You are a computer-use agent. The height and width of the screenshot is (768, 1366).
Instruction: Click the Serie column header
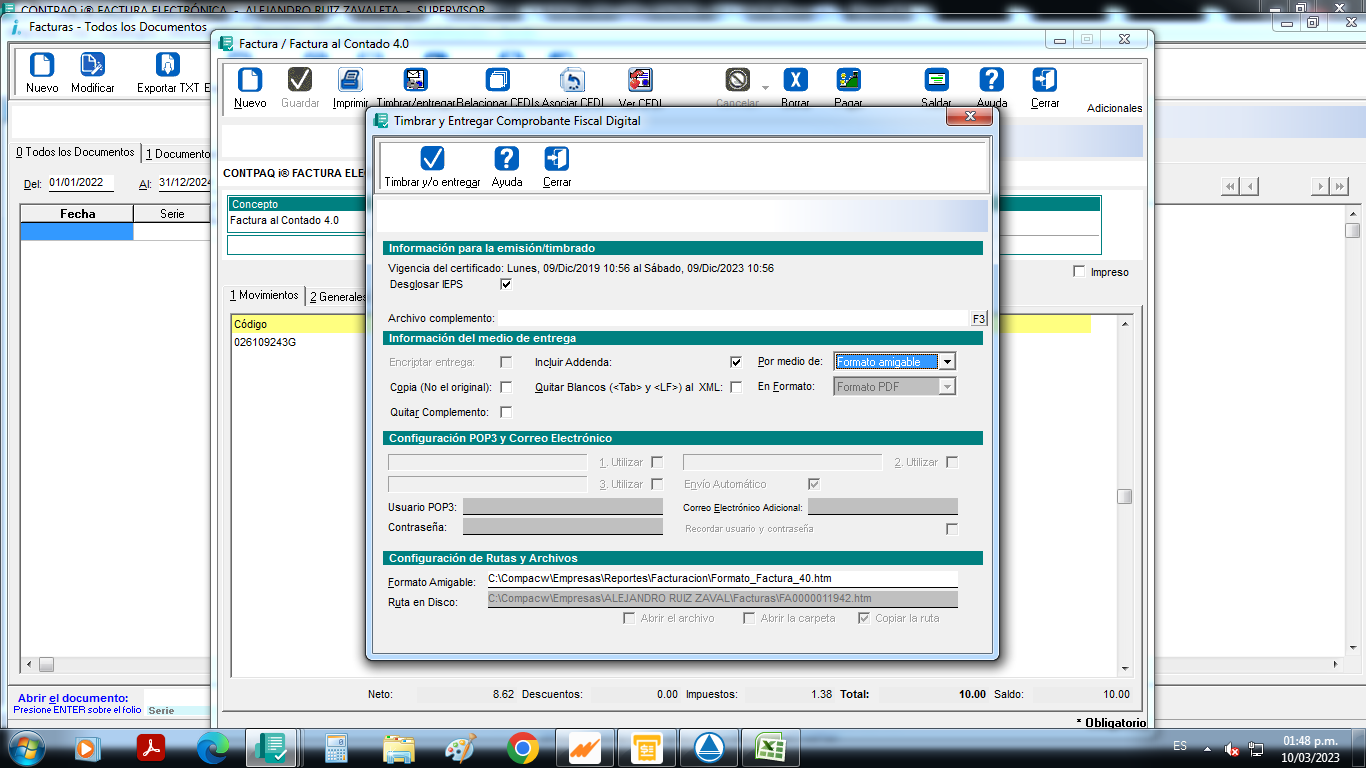(172, 214)
